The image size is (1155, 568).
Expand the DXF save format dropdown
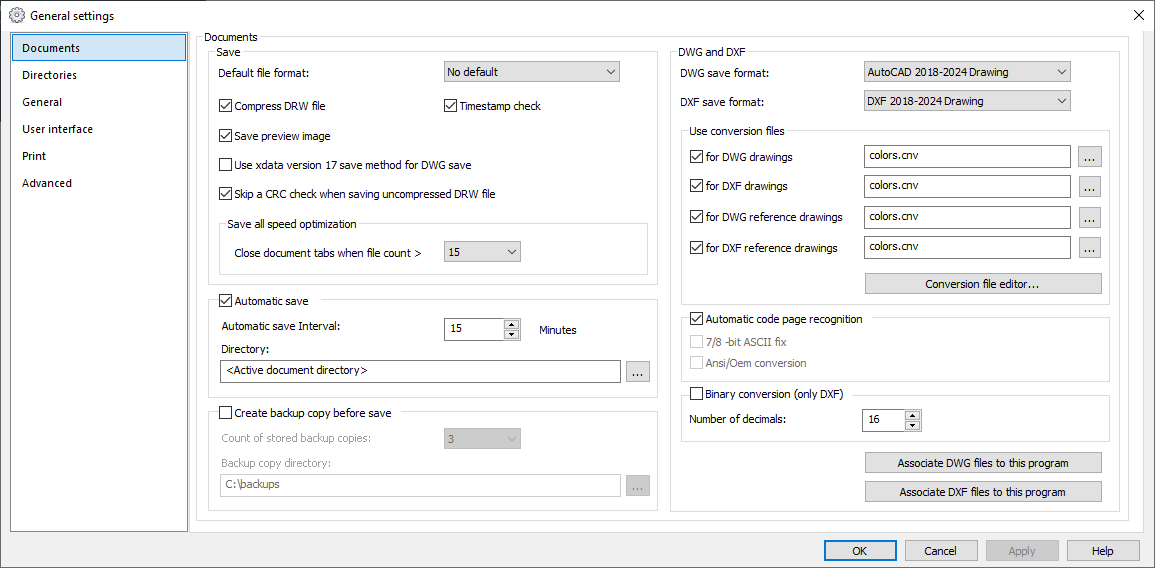coord(966,101)
